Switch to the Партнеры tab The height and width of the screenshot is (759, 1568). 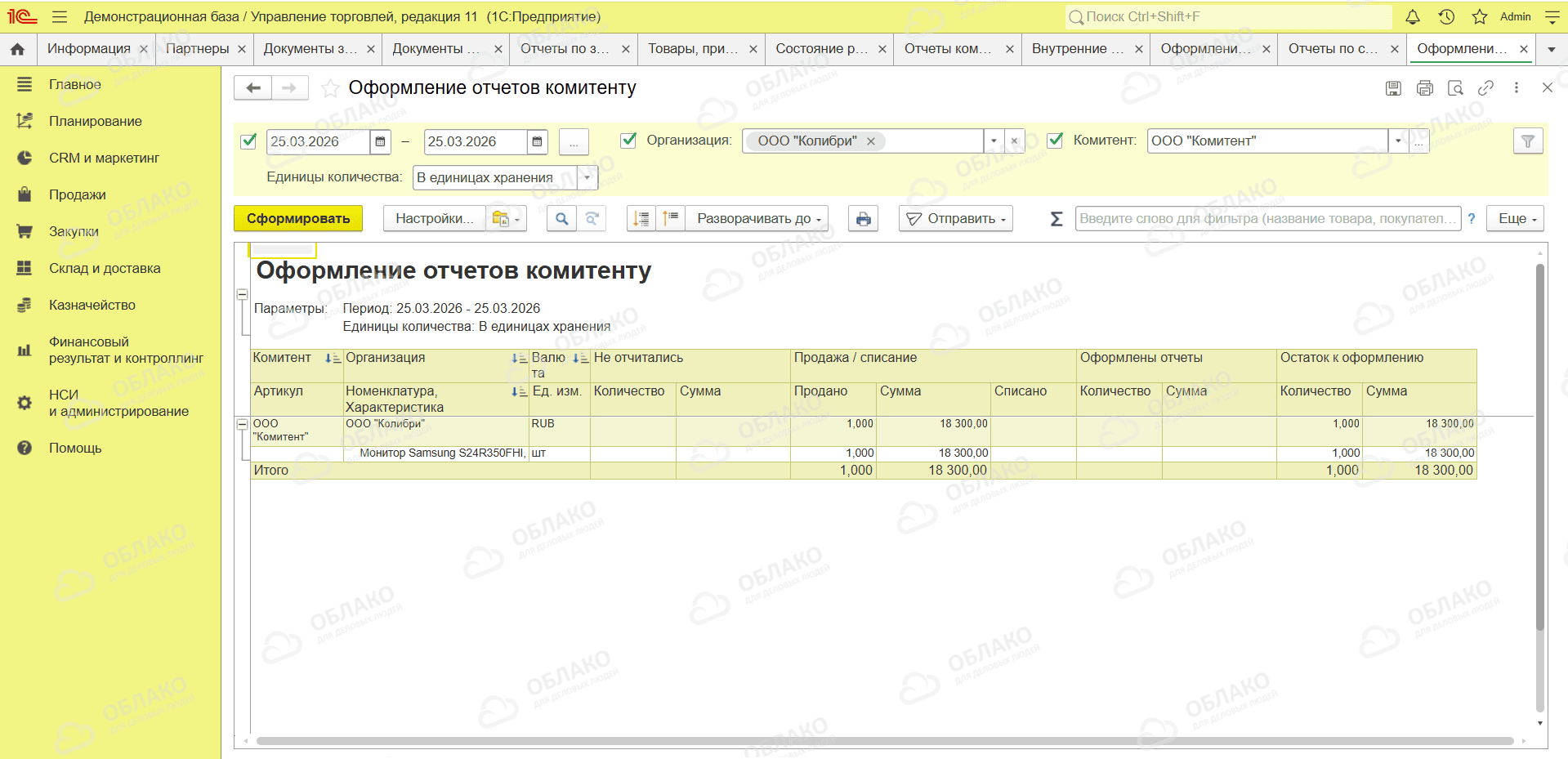click(x=197, y=49)
